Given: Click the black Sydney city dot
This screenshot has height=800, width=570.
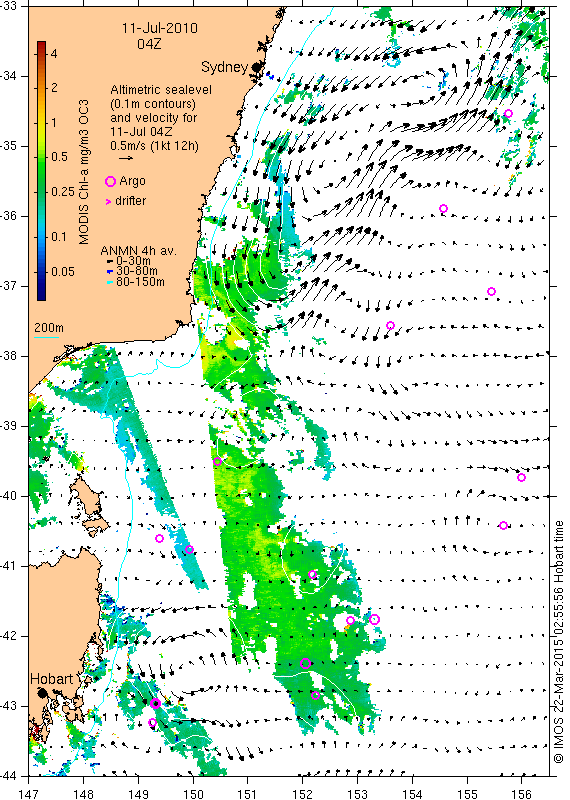Looking at the screenshot, I should (257, 67).
